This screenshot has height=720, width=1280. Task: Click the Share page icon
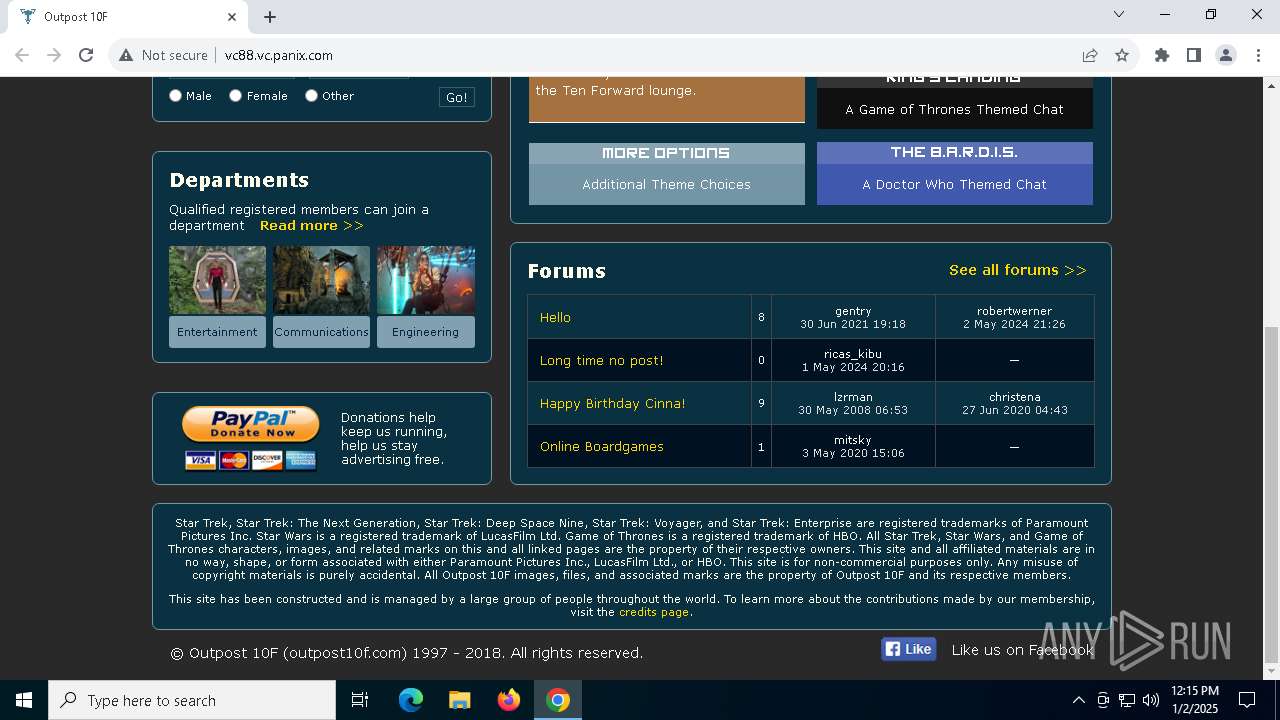[x=1090, y=55]
